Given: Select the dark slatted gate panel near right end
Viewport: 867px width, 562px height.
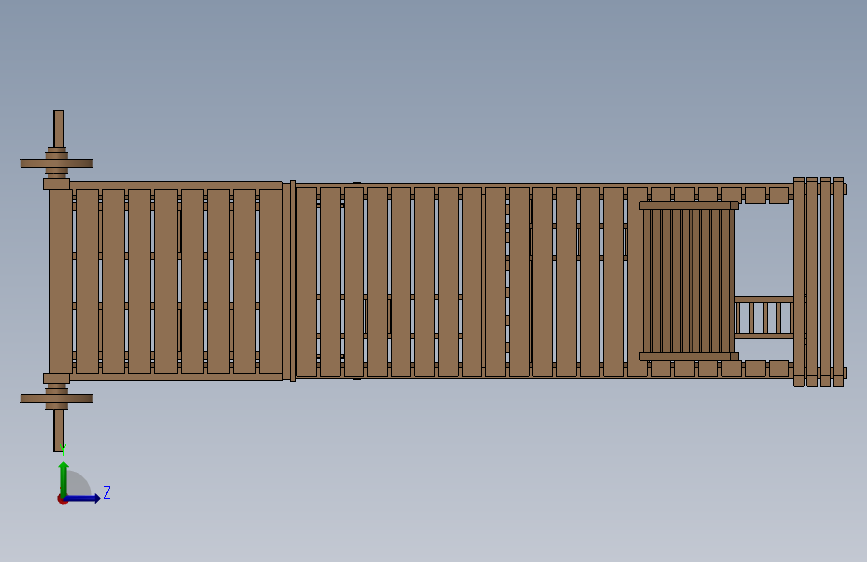Looking at the screenshot, I should point(688,281).
